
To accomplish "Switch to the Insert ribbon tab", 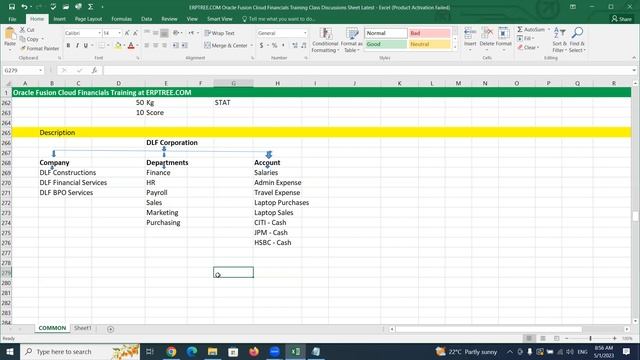I will (x=59, y=19).
